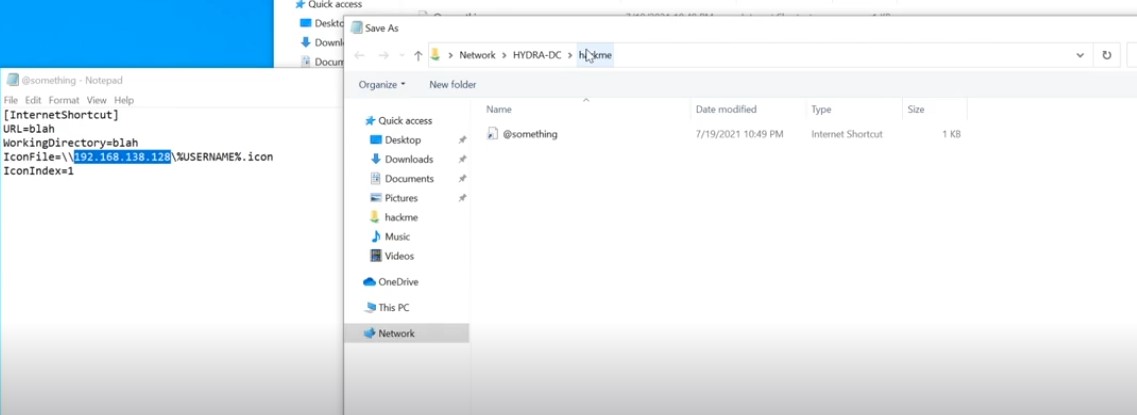Open Documents in Save As sidebar
1137x415 pixels.
409,178
